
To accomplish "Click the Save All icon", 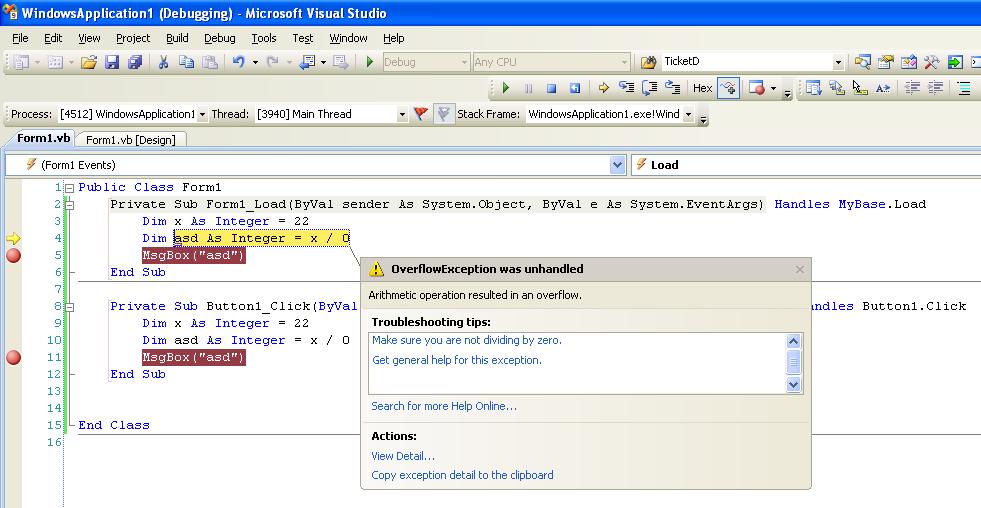I will 135,62.
